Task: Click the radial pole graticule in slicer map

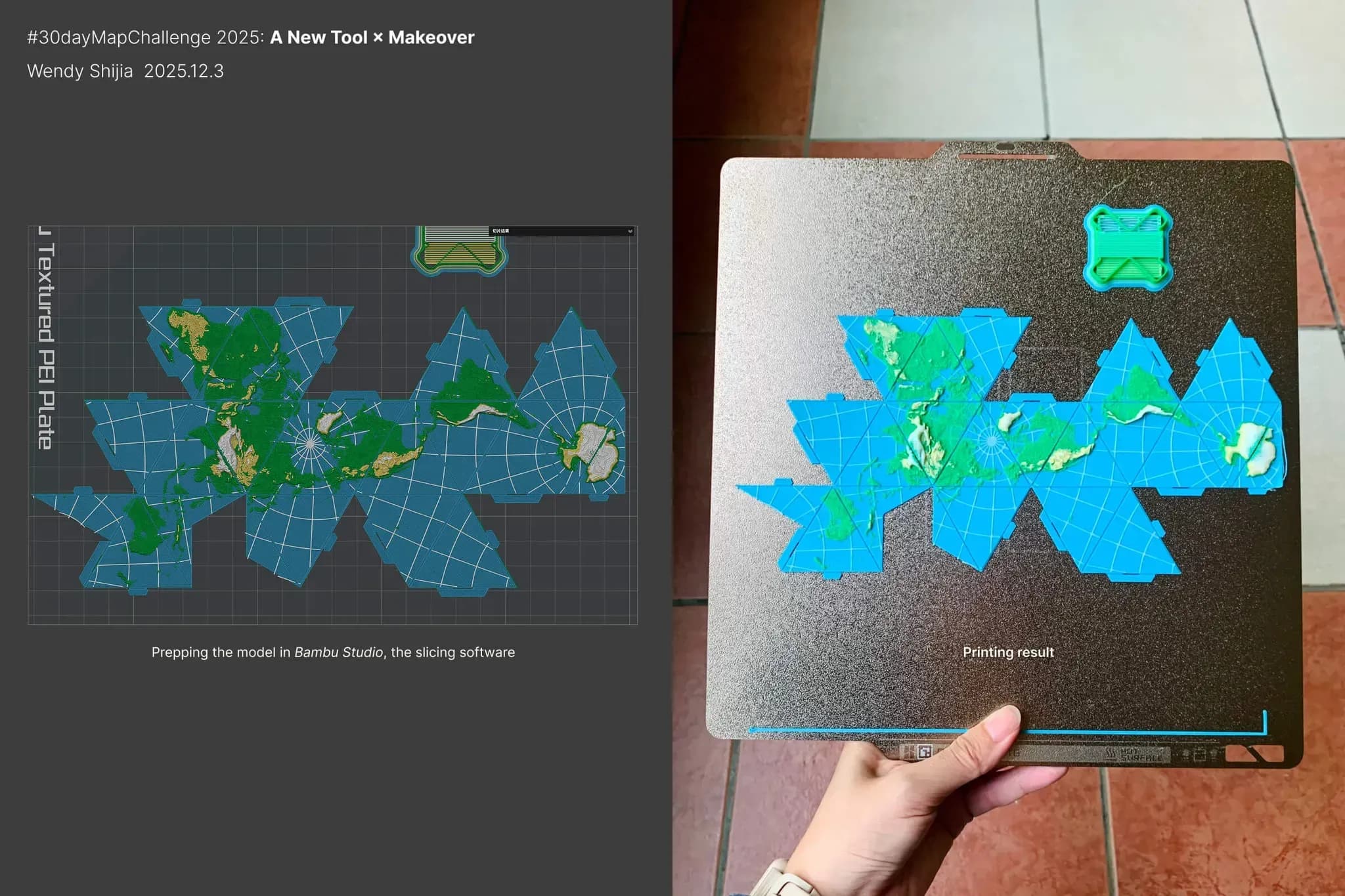Action: (x=309, y=444)
